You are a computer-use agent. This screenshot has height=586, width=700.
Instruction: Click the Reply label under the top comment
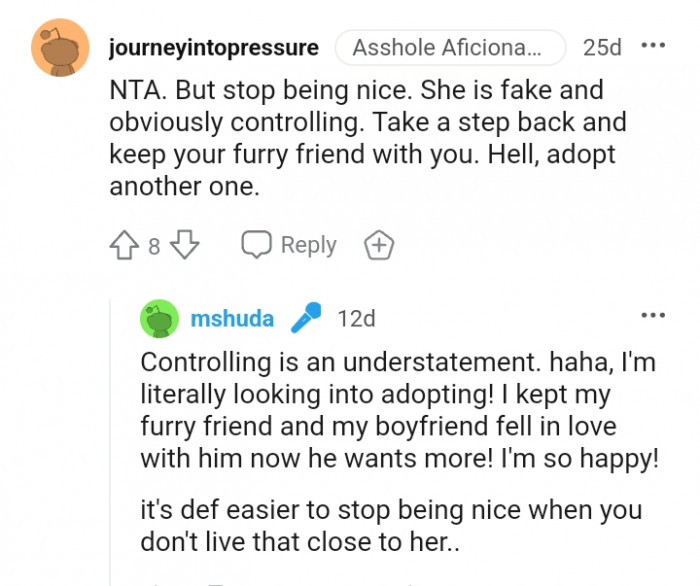click(308, 245)
